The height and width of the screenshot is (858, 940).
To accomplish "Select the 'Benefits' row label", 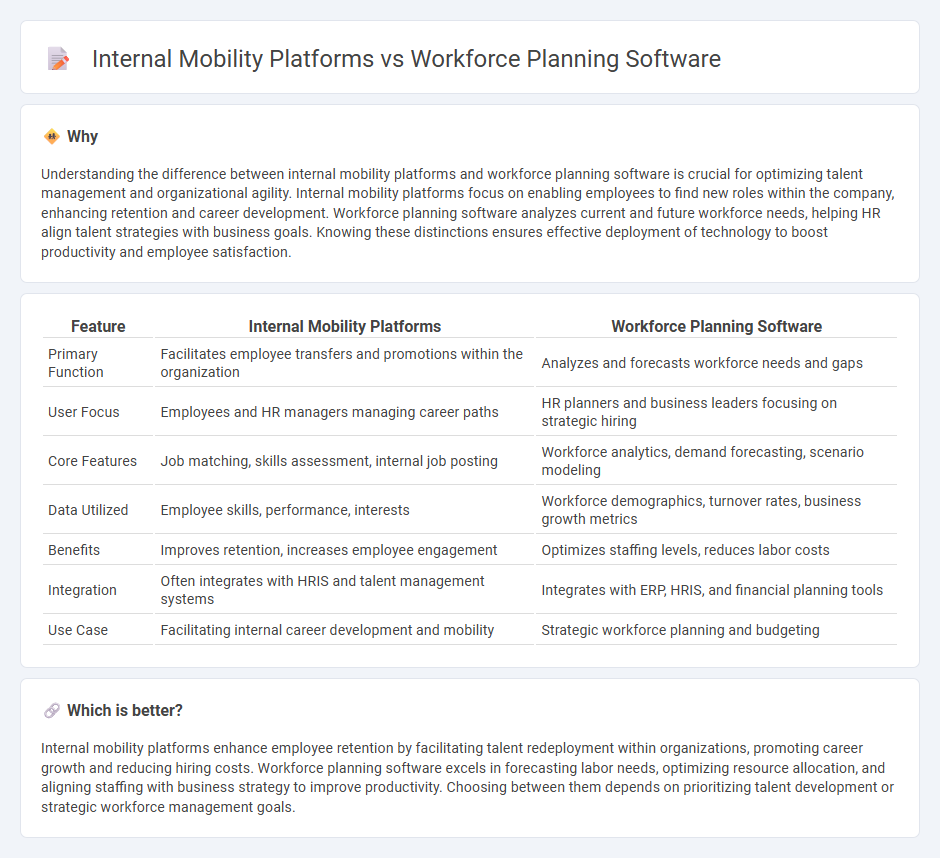I will click(74, 550).
